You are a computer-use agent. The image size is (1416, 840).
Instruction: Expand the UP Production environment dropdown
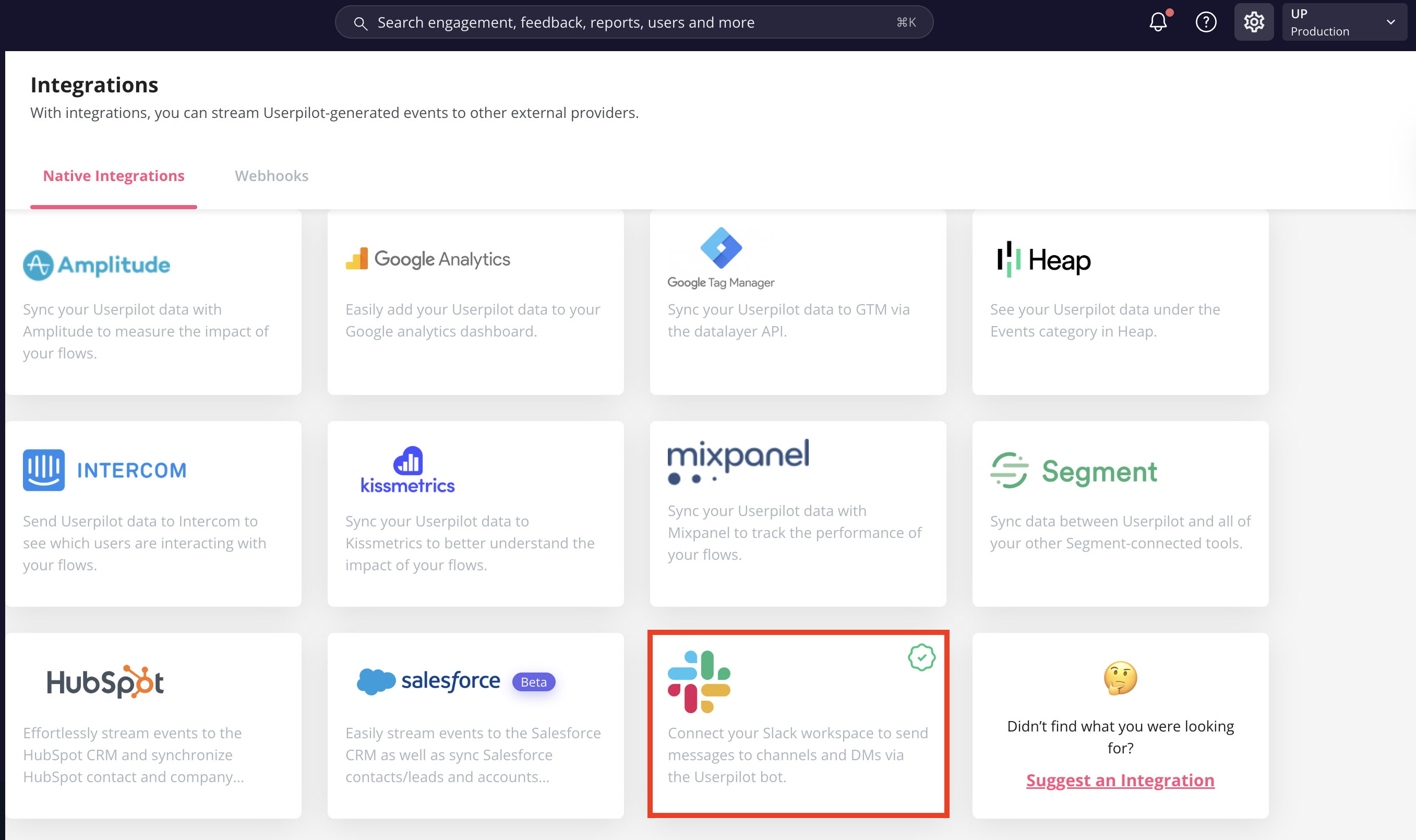tap(1344, 22)
